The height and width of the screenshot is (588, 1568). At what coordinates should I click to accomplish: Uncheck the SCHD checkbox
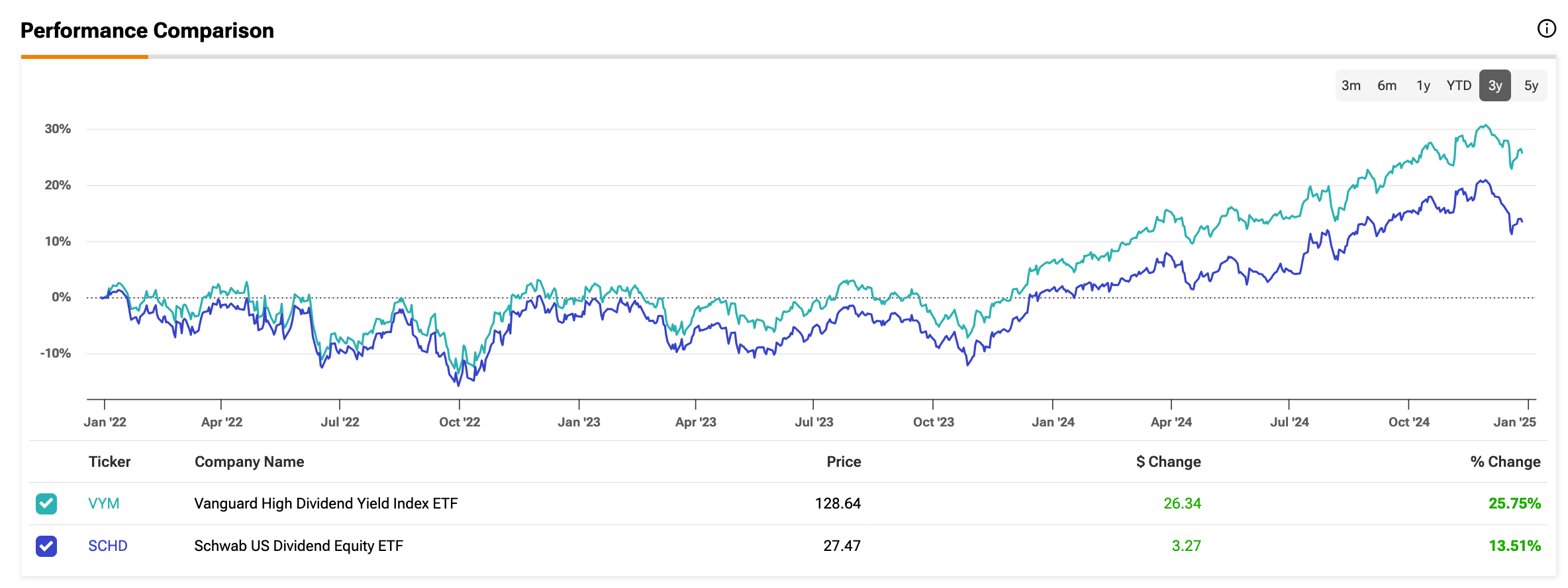(46, 546)
